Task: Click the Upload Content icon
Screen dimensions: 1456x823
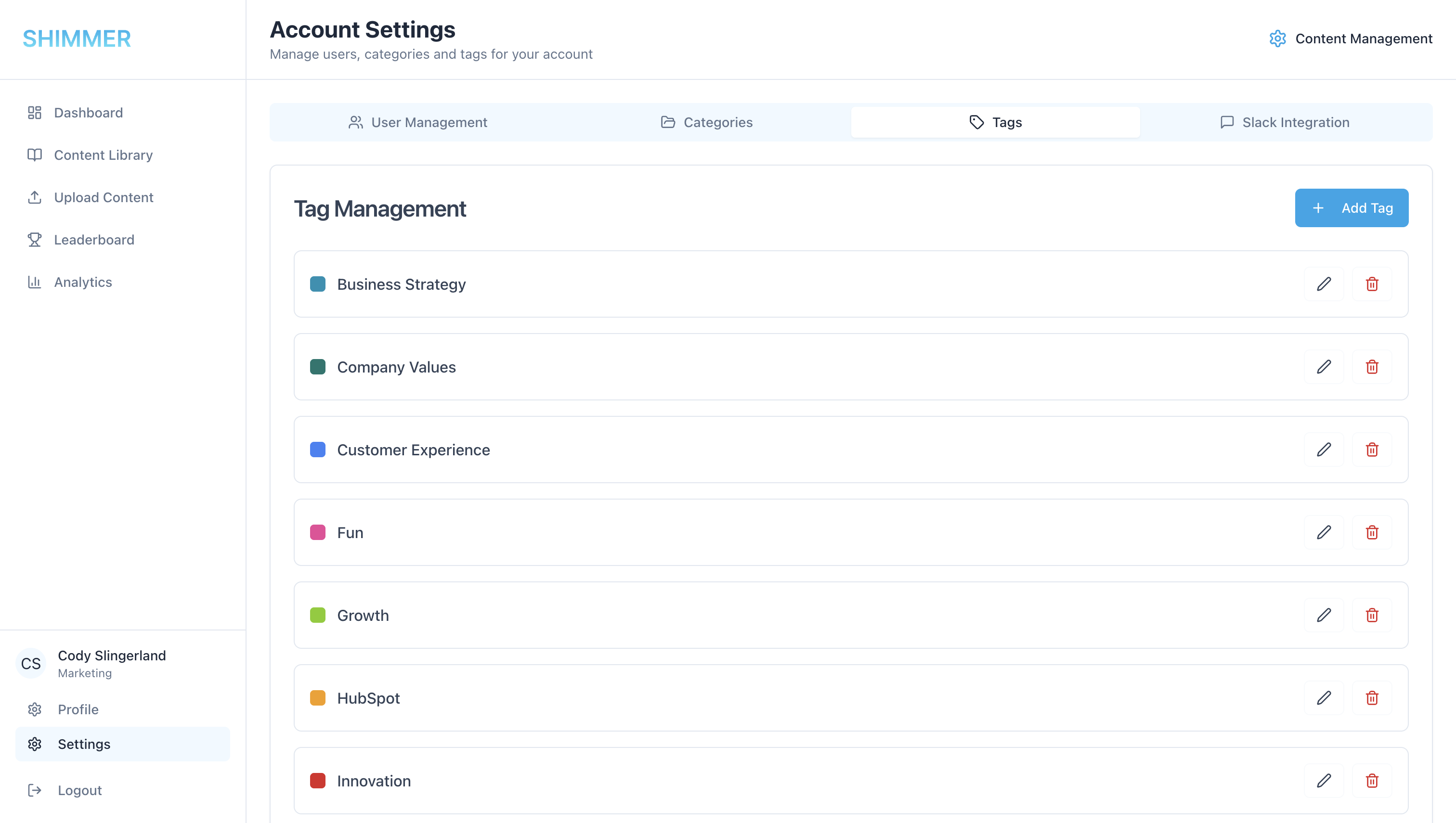Action: click(35, 197)
